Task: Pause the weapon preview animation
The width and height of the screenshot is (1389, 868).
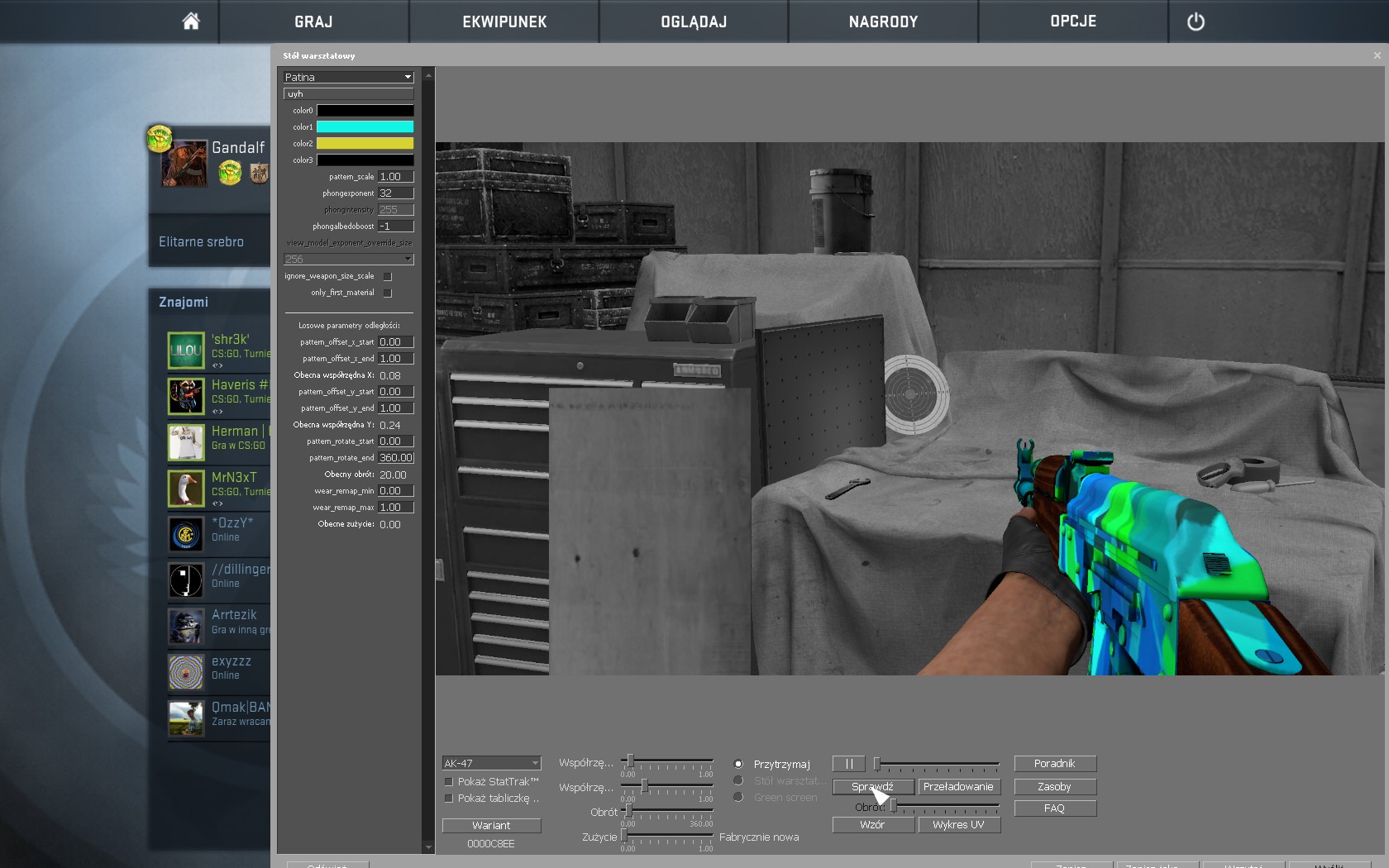Action: (849, 764)
